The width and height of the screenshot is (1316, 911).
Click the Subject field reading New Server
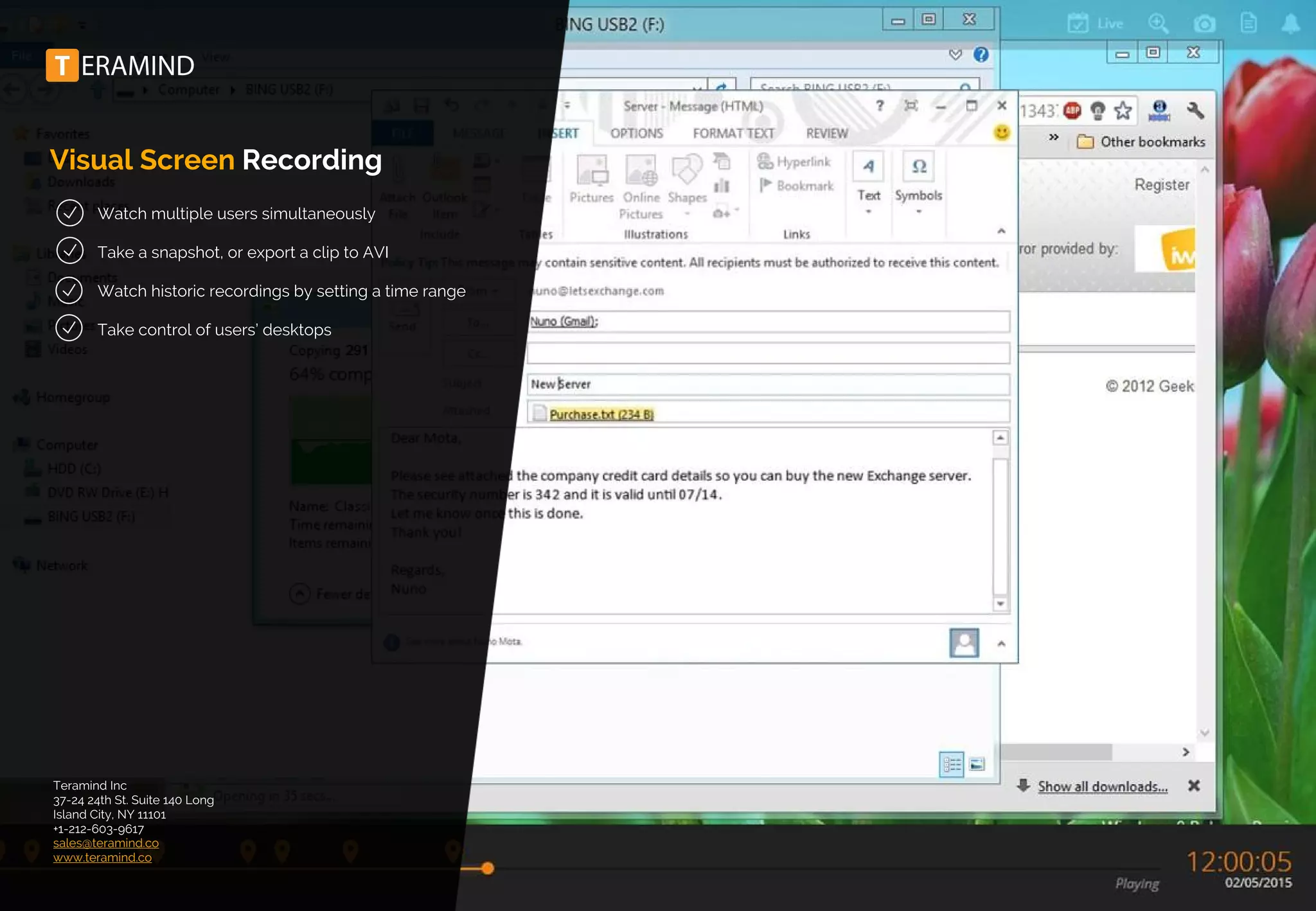tap(768, 384)
